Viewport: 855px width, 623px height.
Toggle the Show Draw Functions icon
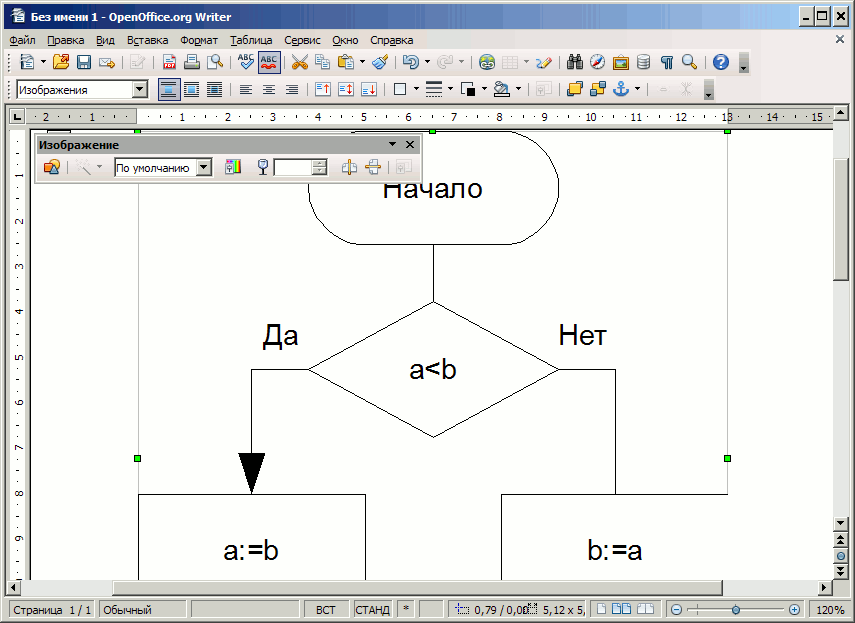pos(544,62)
